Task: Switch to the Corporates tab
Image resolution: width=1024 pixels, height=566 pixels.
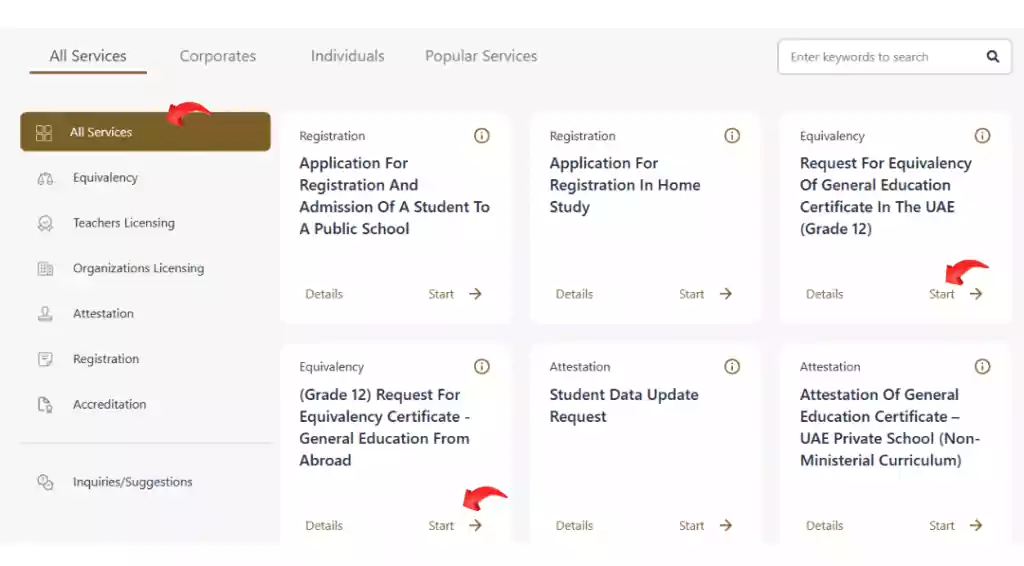Action: 217,56
